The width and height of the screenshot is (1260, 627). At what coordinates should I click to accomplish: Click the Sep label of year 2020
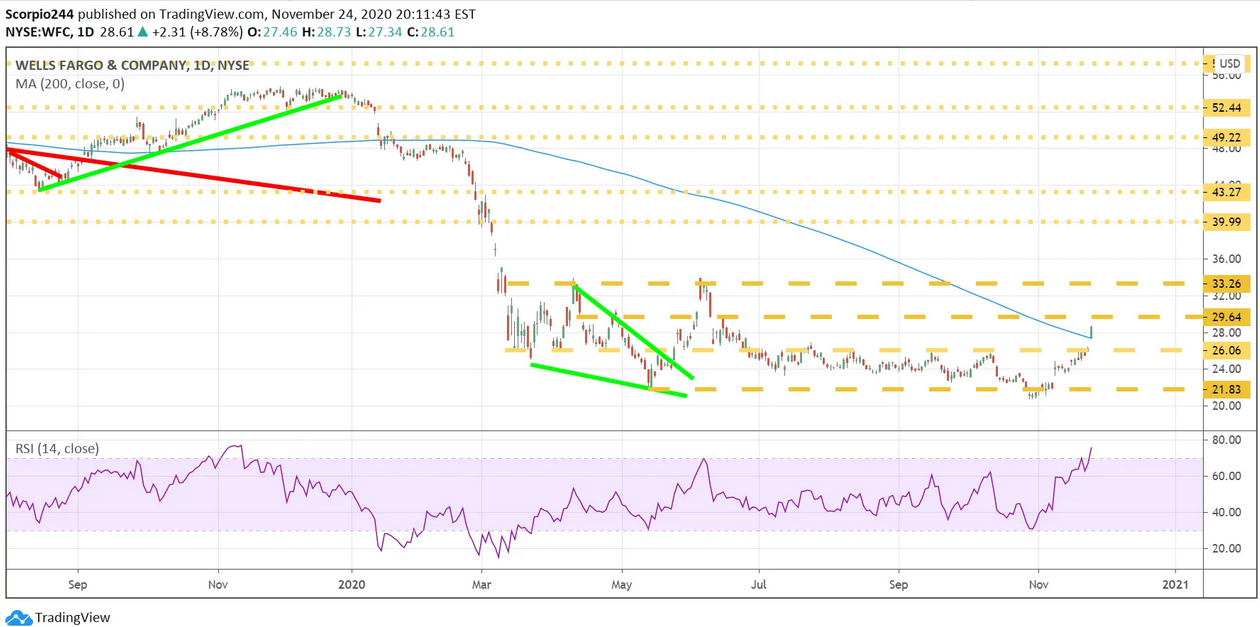(899, 583)
